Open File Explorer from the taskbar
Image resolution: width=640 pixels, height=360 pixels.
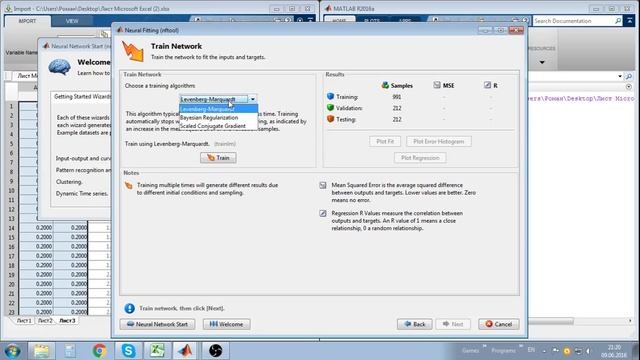41,351
